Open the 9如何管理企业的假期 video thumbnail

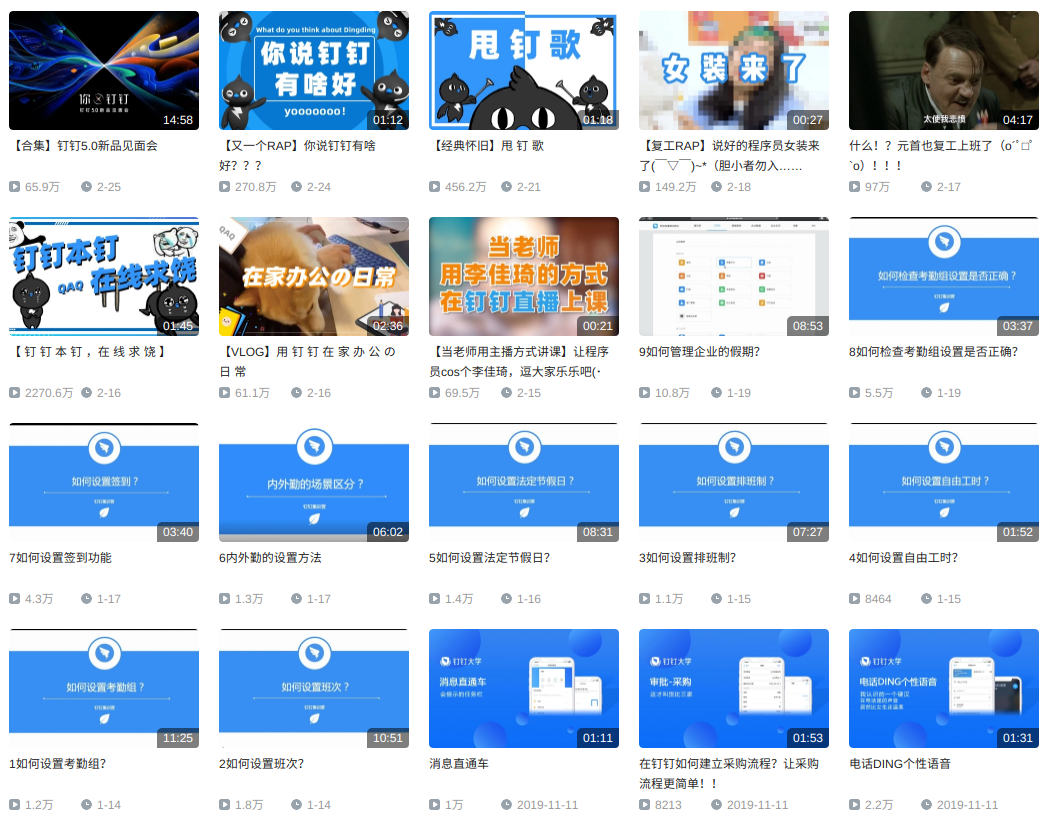tap(733, 276)
